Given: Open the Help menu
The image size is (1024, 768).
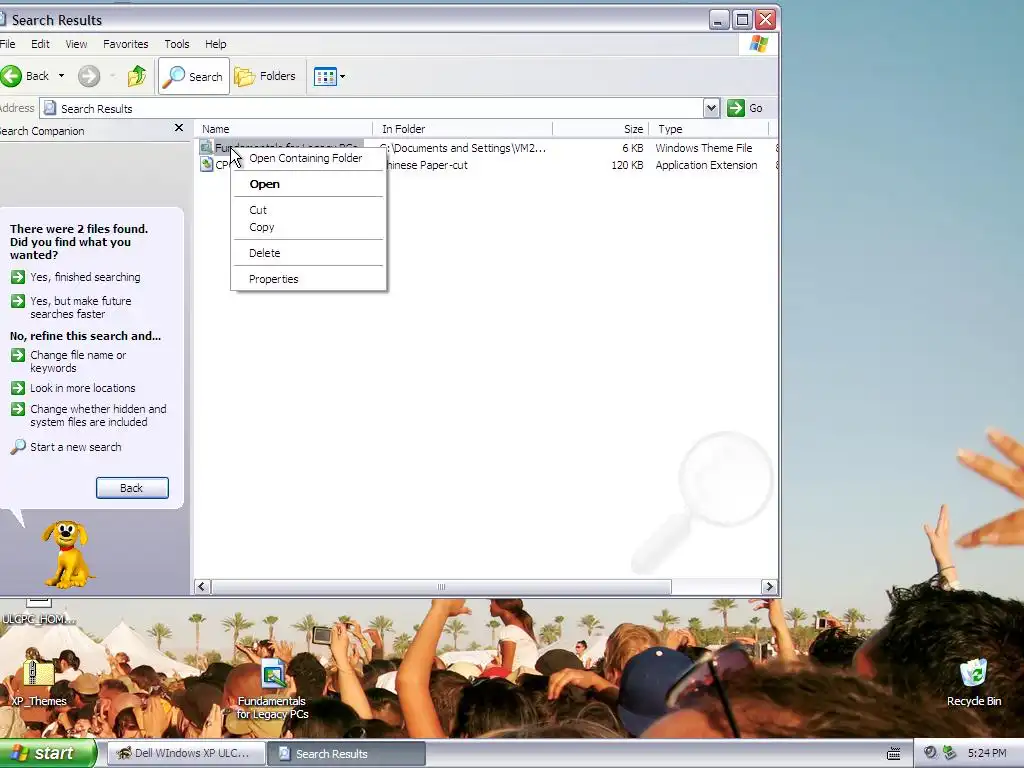Looking at the screenshot, I should pos(216,44).
